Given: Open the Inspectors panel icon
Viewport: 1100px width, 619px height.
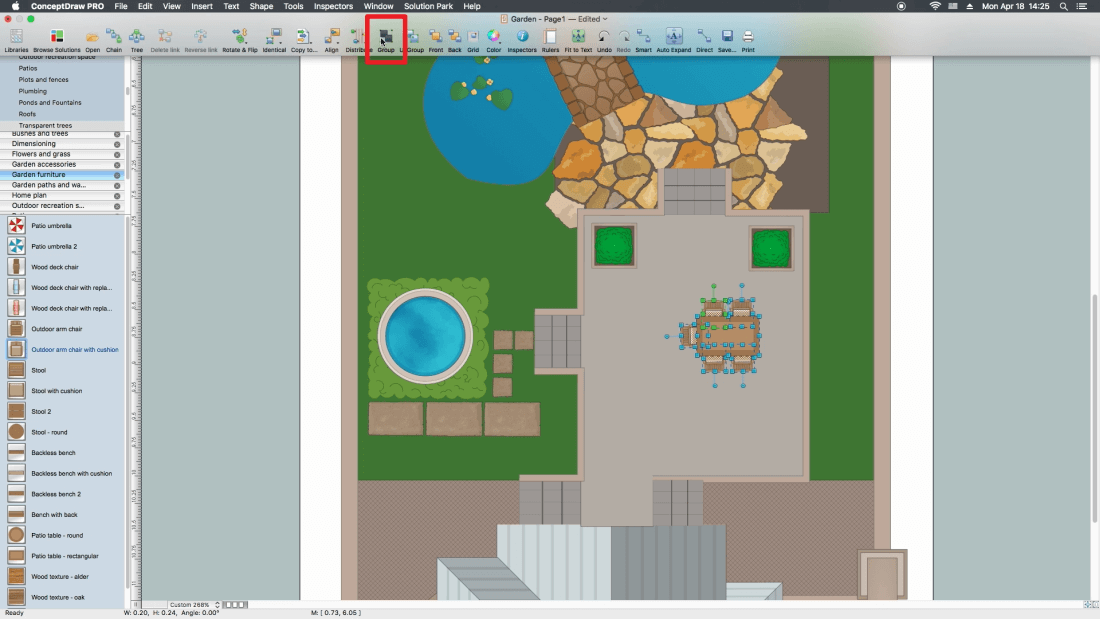Looking at the screenshot, I should [x=522, y=40].
